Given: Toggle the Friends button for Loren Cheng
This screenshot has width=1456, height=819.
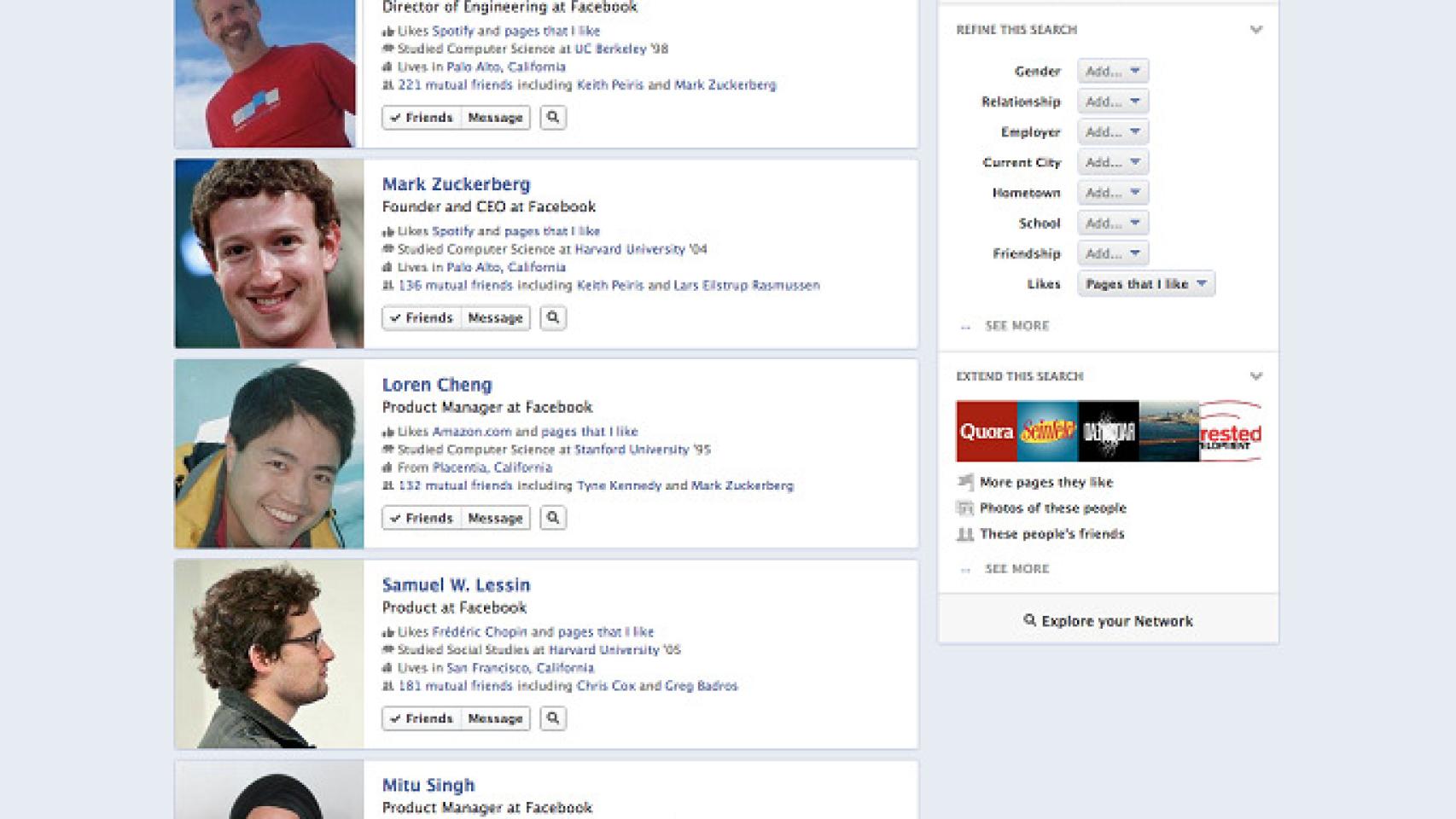Looking at the screenshot, I should pos(422,517).
